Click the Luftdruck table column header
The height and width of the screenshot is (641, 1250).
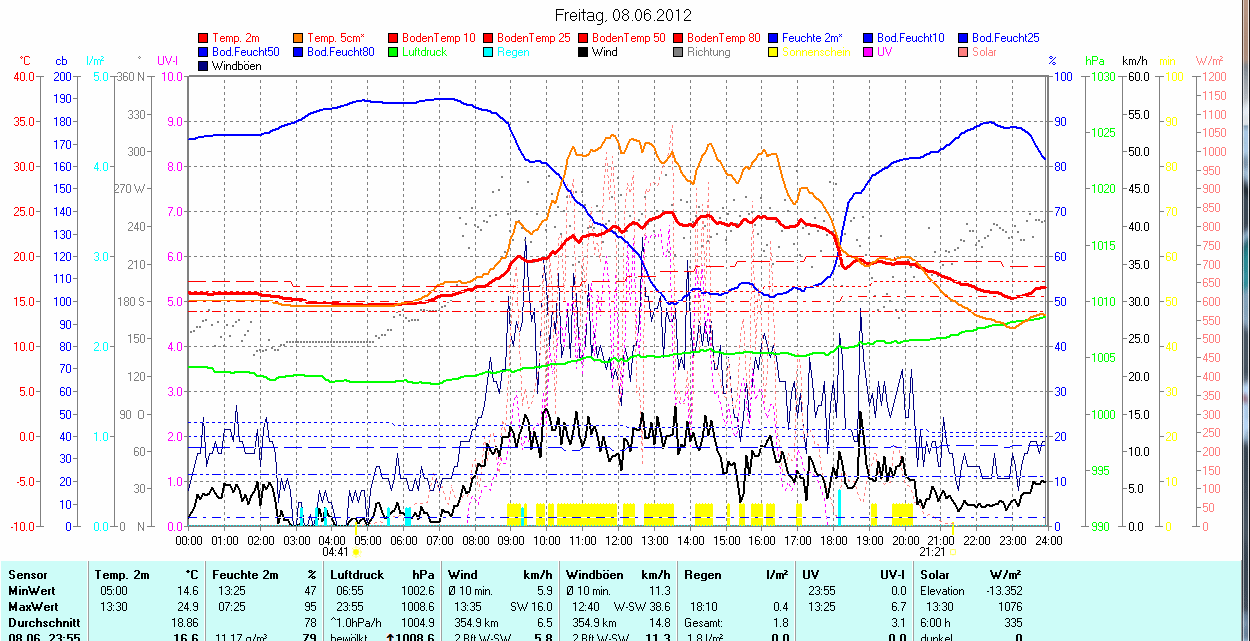coord(356,576)
